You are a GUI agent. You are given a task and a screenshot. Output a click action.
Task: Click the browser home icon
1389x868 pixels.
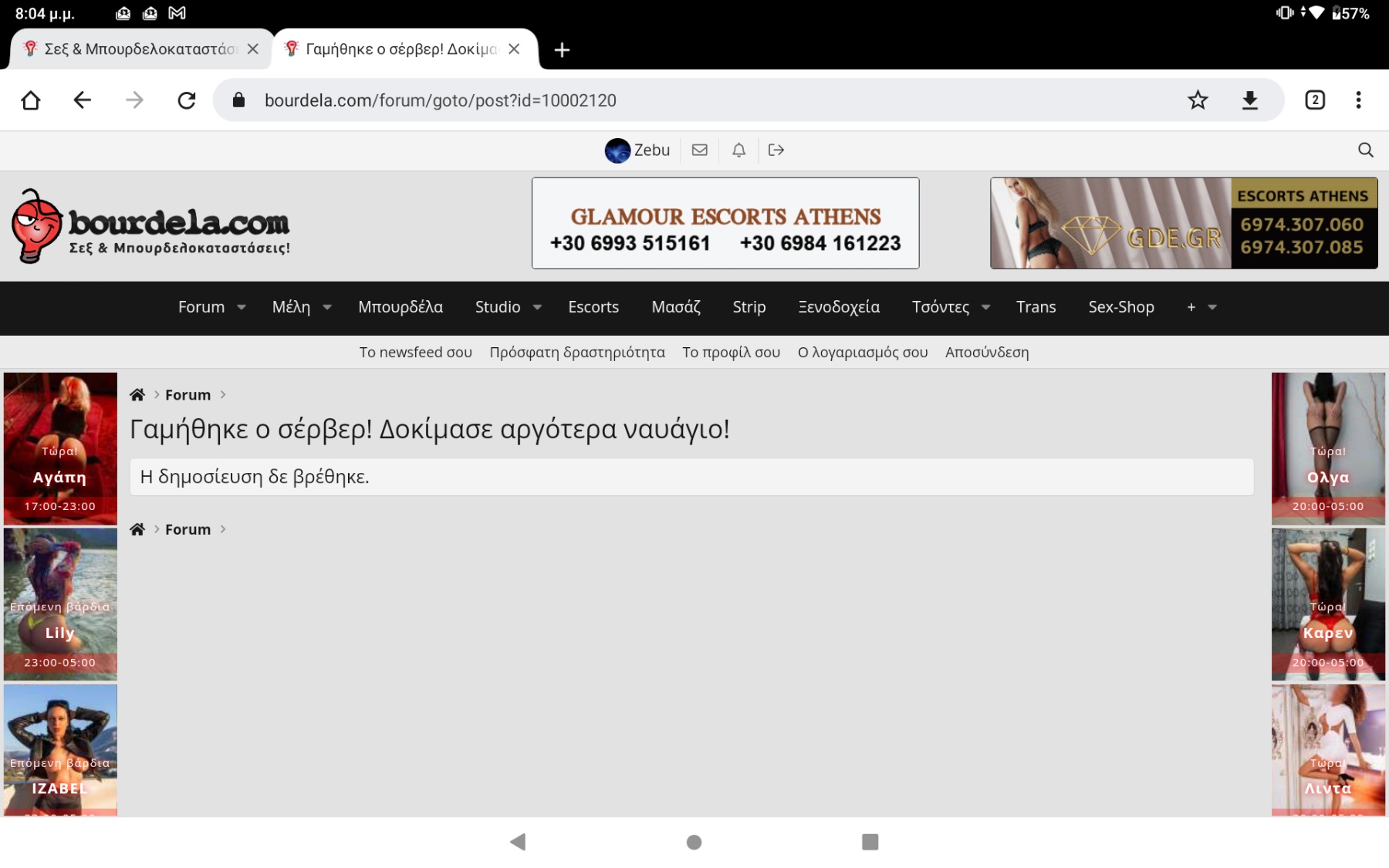pyautogui.click(x=31, y=100)
